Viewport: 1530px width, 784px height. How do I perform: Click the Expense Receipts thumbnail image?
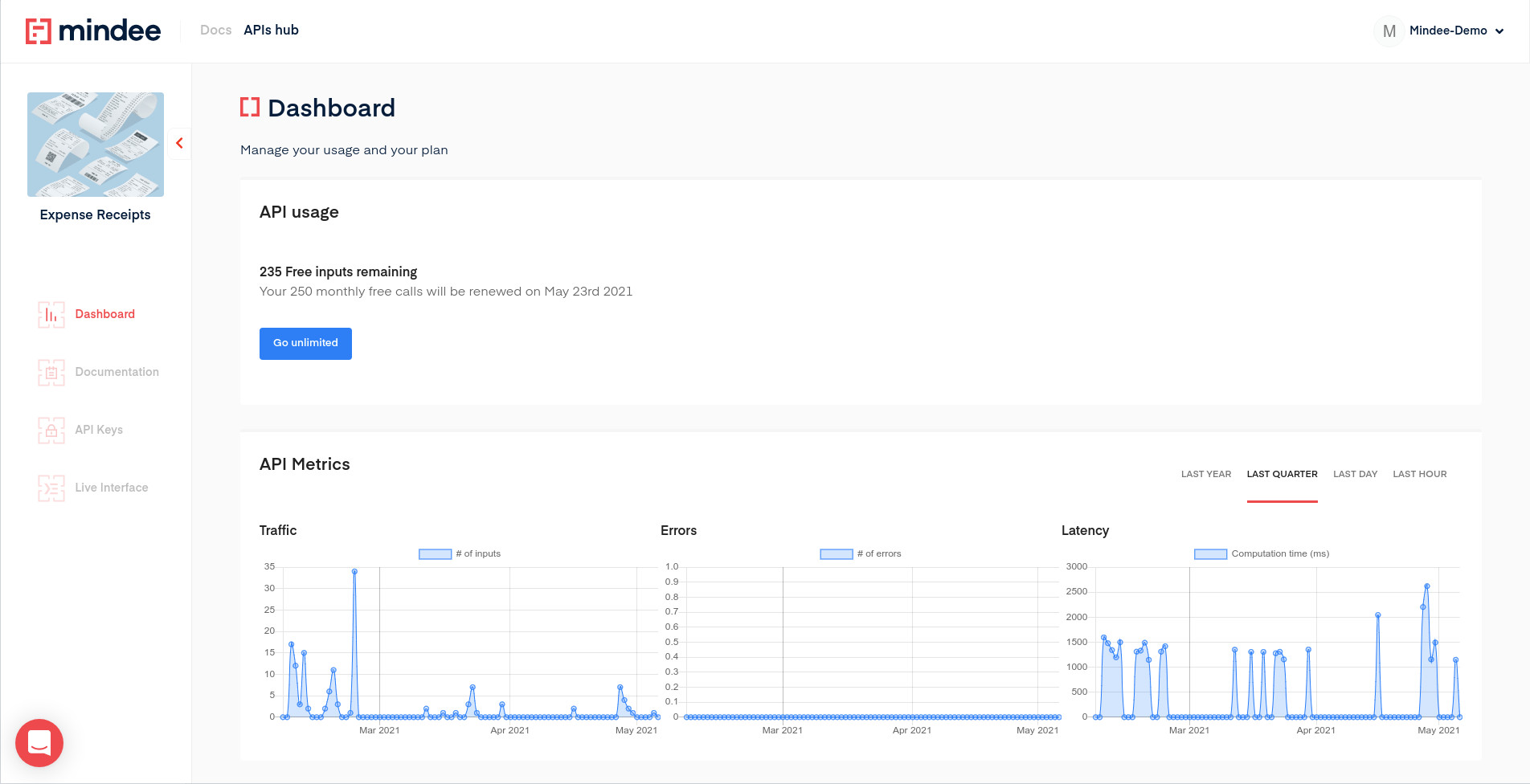tap(95, 144)
